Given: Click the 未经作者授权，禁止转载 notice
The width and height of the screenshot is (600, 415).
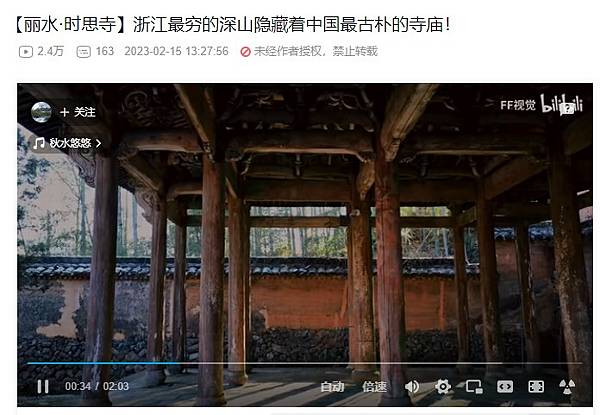Looking at the screenshot, I should coord(316,51).
